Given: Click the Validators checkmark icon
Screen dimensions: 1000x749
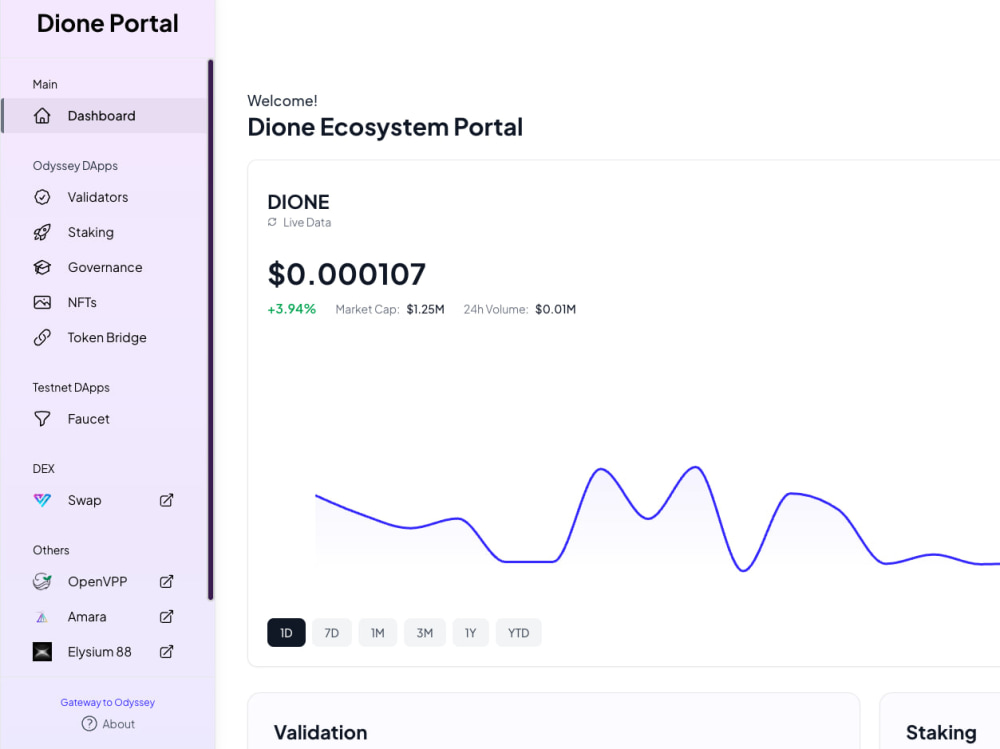Looking at the screenshot, I should (x=42, y=197).
